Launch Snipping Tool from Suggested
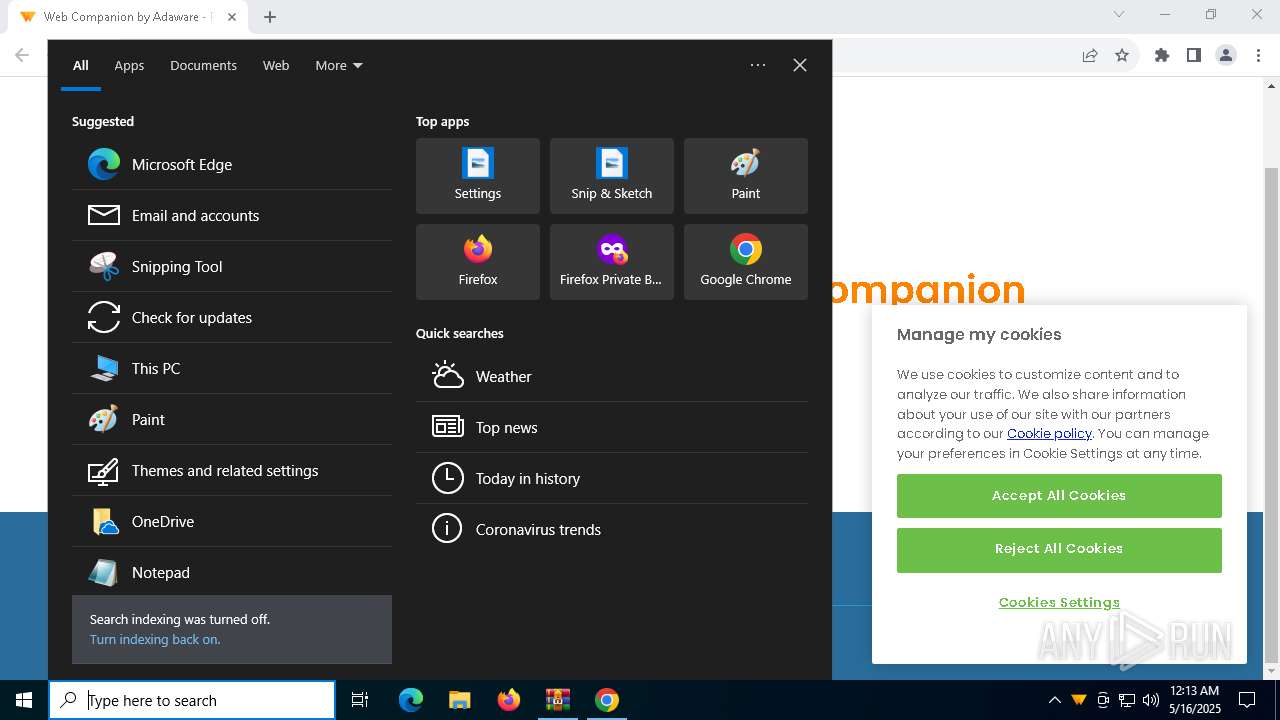Screen dimensions: 1280x720 pos(232,266)
